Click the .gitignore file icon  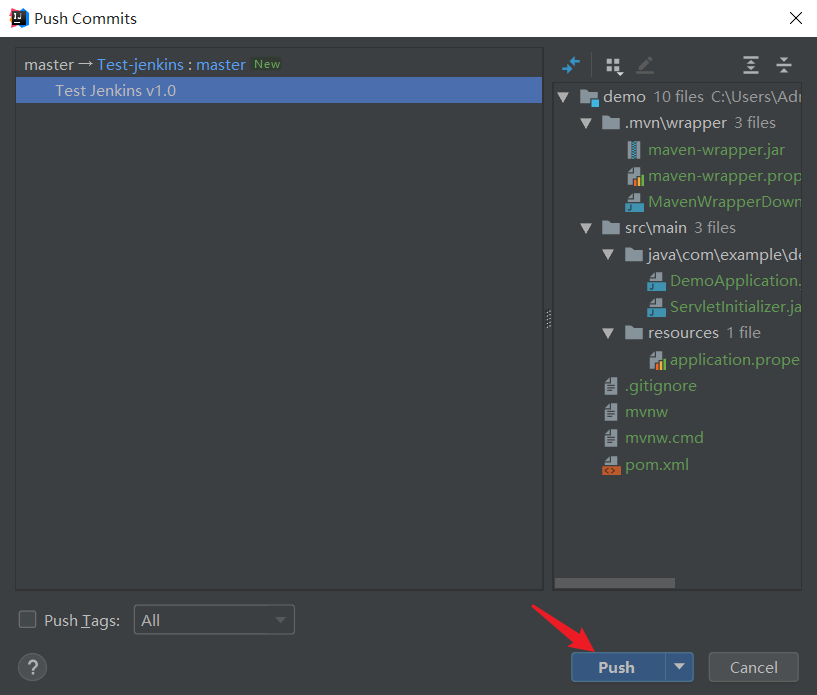611,385
